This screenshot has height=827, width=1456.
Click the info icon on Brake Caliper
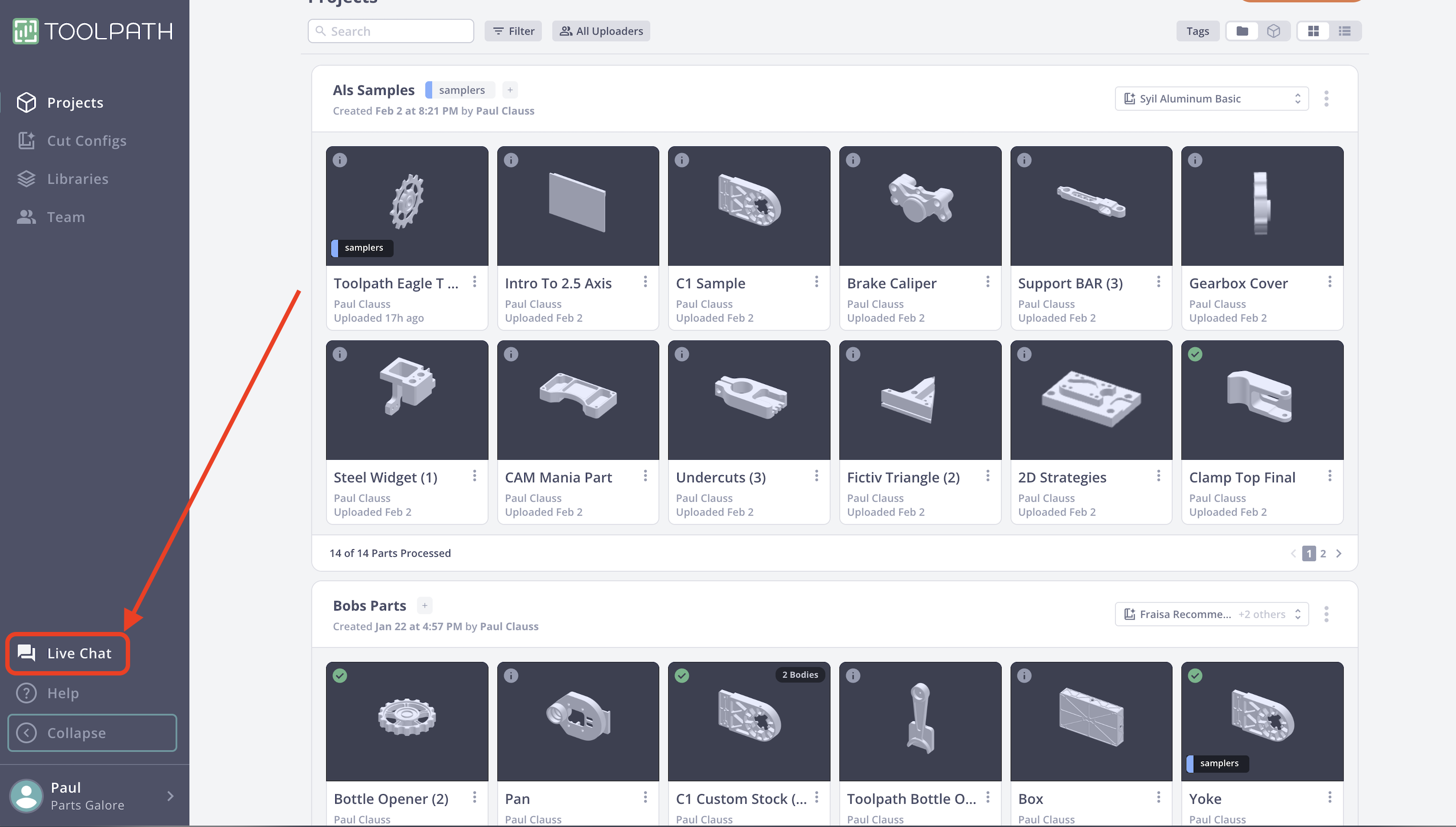tap(852, 160)
